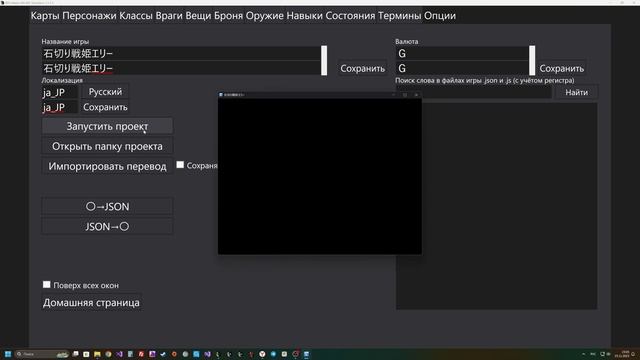Switch to the Оружие tab
Image resolution: width=640 pixels, height=360 pixels.
click(264, 16)
